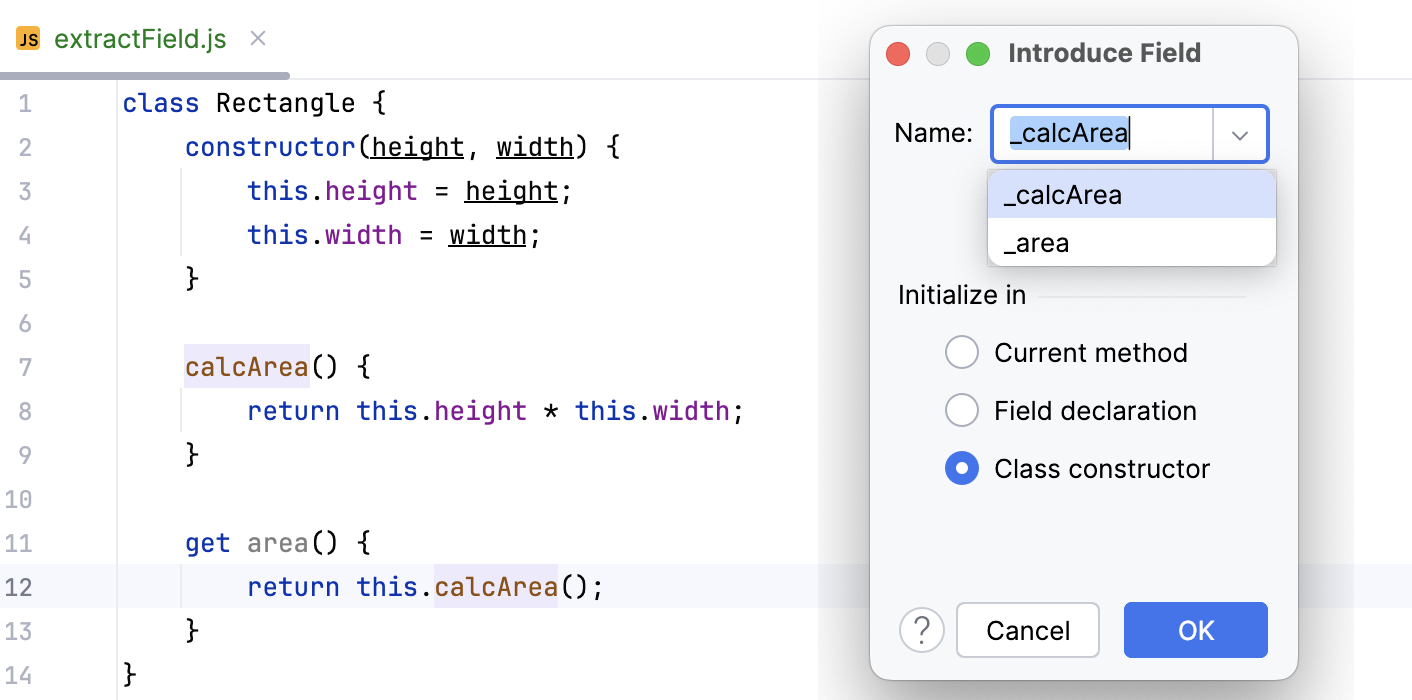The width and height of the screenshot is (1412, 700).
Task: Switch to the extractField.js tab
Action: (138, 39)
